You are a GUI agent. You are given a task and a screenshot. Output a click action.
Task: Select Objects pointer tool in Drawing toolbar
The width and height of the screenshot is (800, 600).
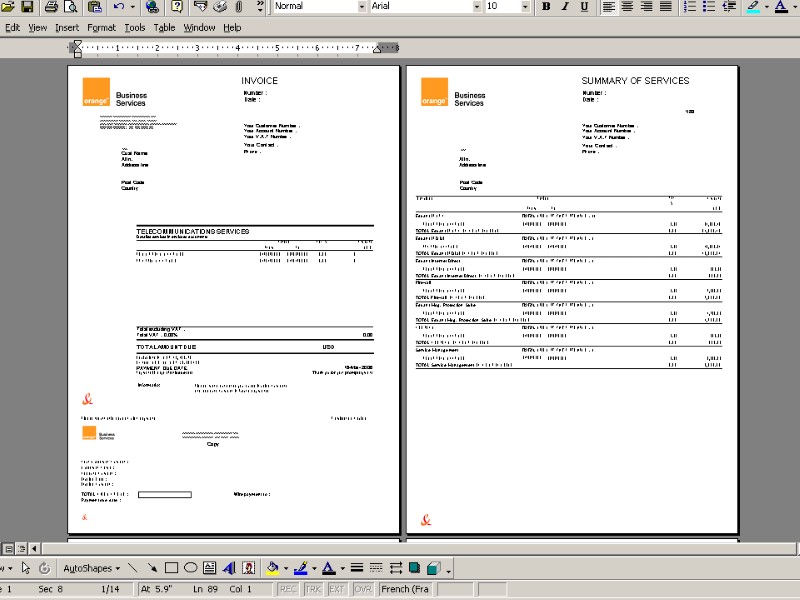coord(26,568)
